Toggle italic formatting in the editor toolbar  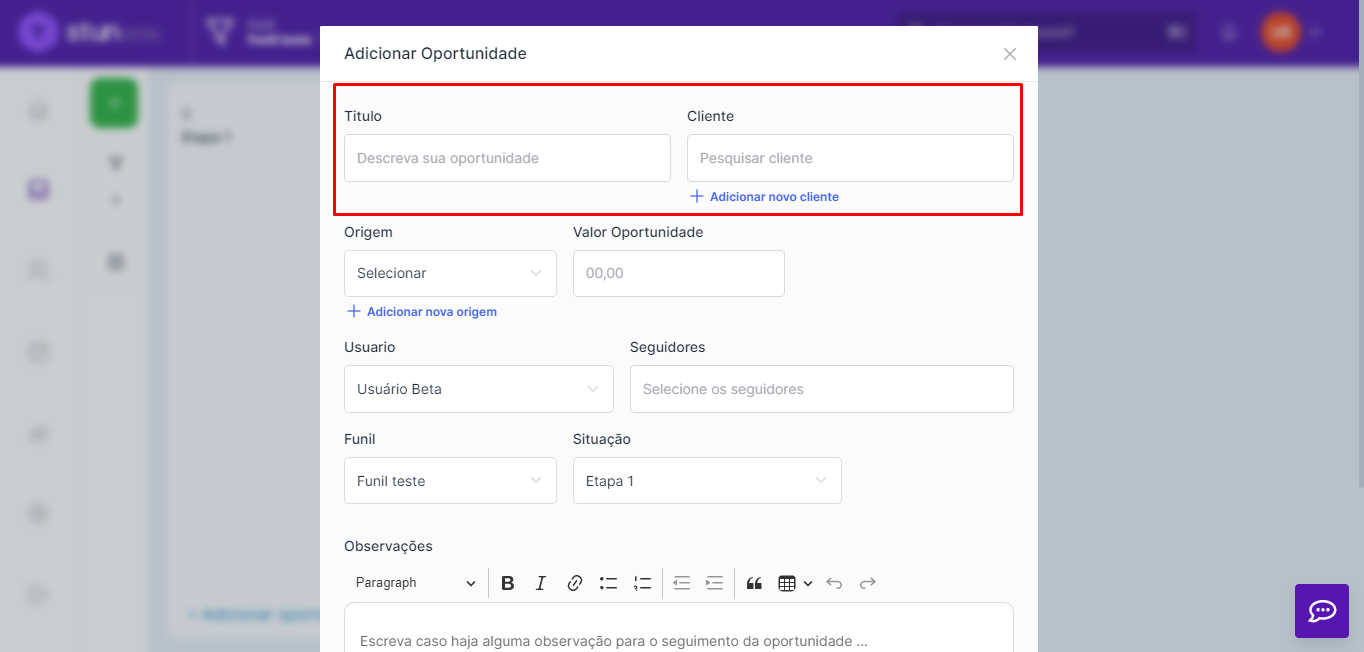click(x=541, y=583)
